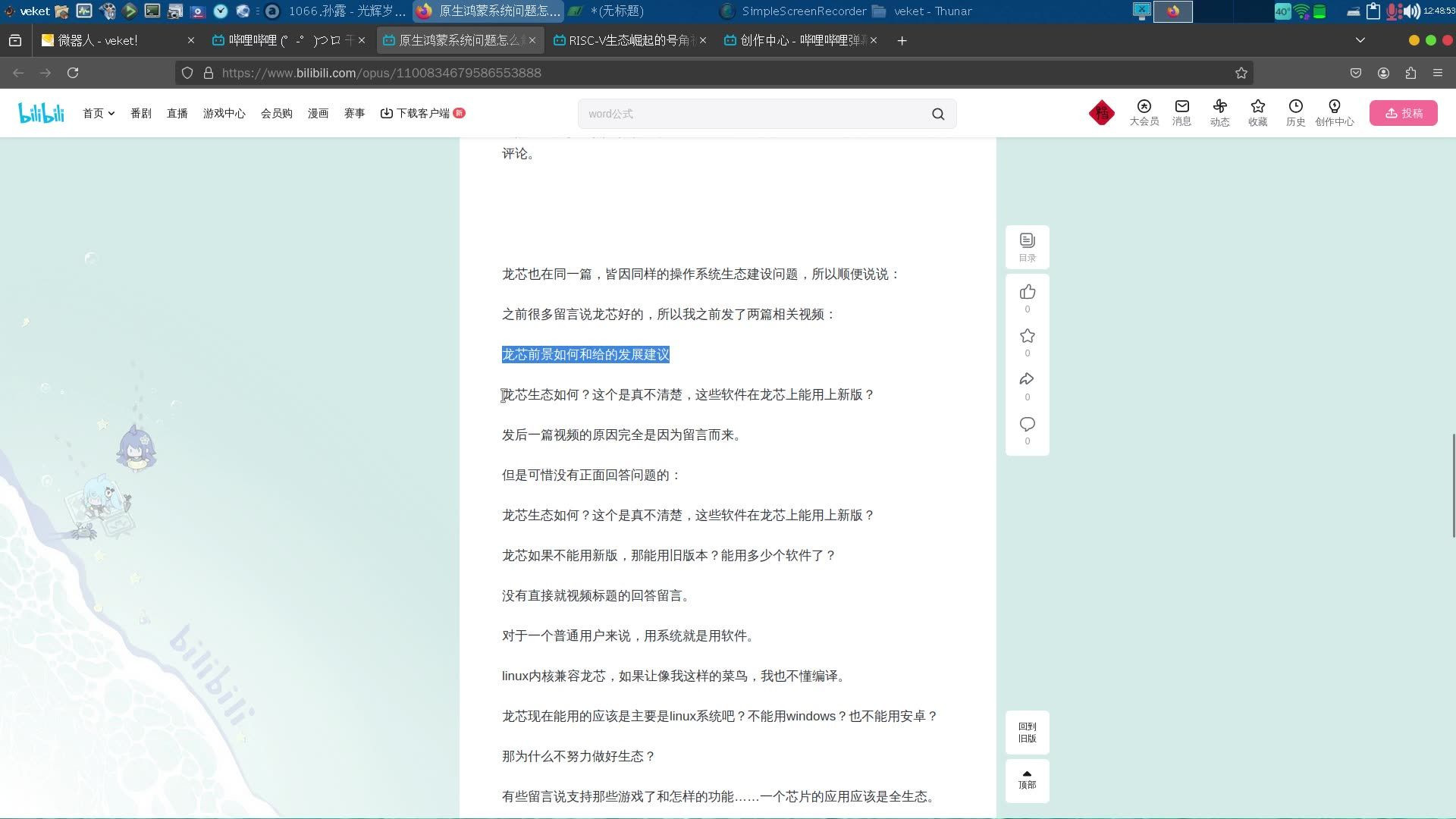Screen dimensions: 1456x819
Task: Switch to veket - Thunar window in taskbar
Action: pos(922,11)
